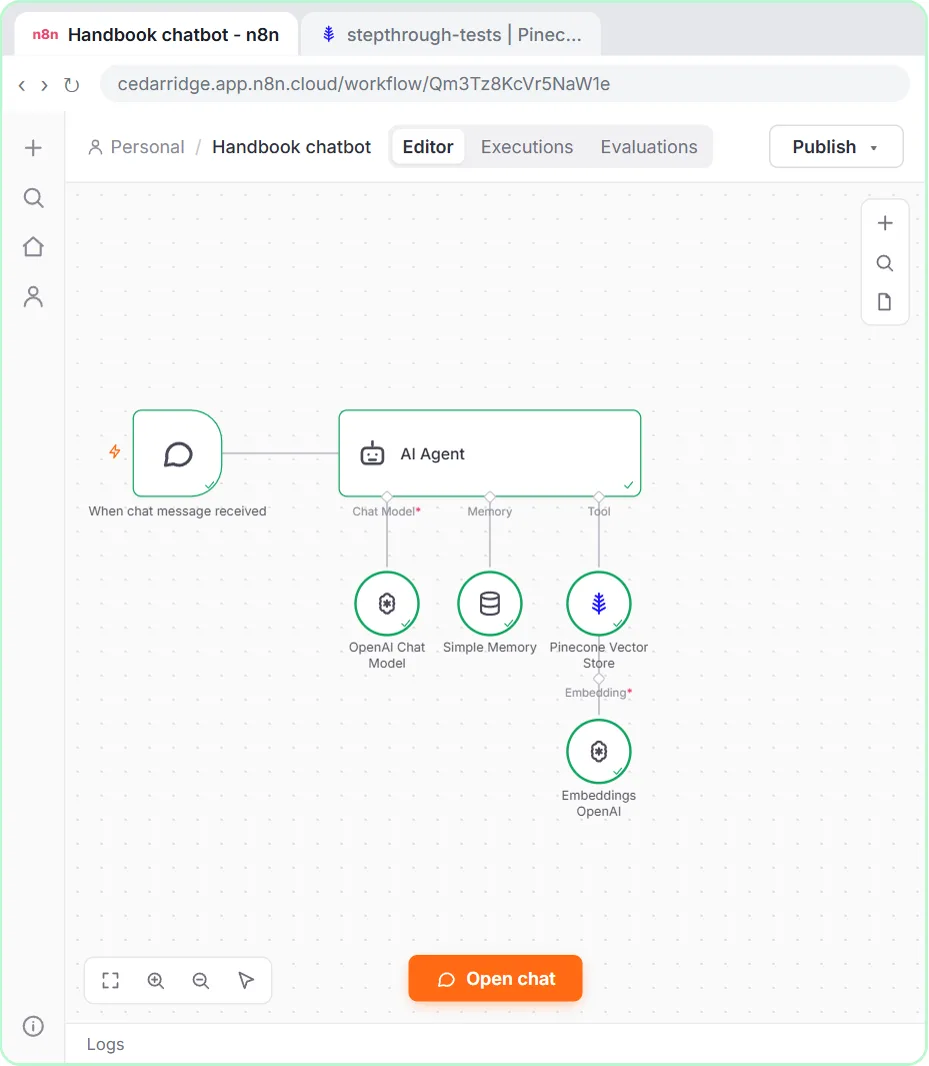This screenshot has width=929, height=1066.
Task: Zoom out on the canvas
Action: (x=201, y=980)
